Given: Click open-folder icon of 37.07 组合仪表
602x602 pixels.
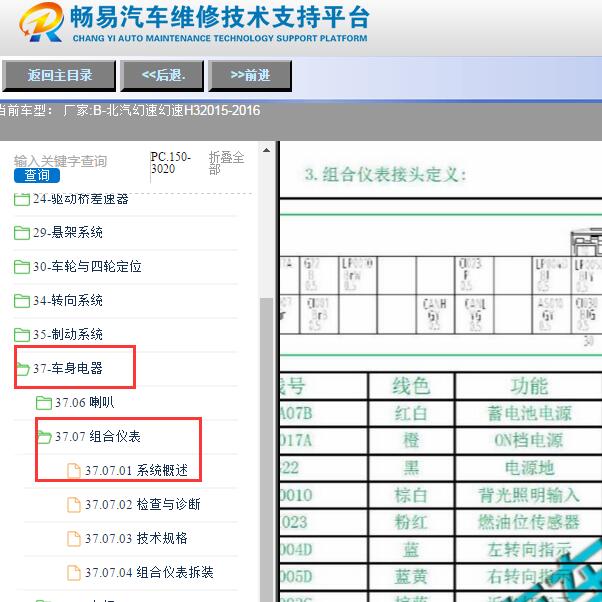Looking at the screenshot, I should (x=45, y=437).
